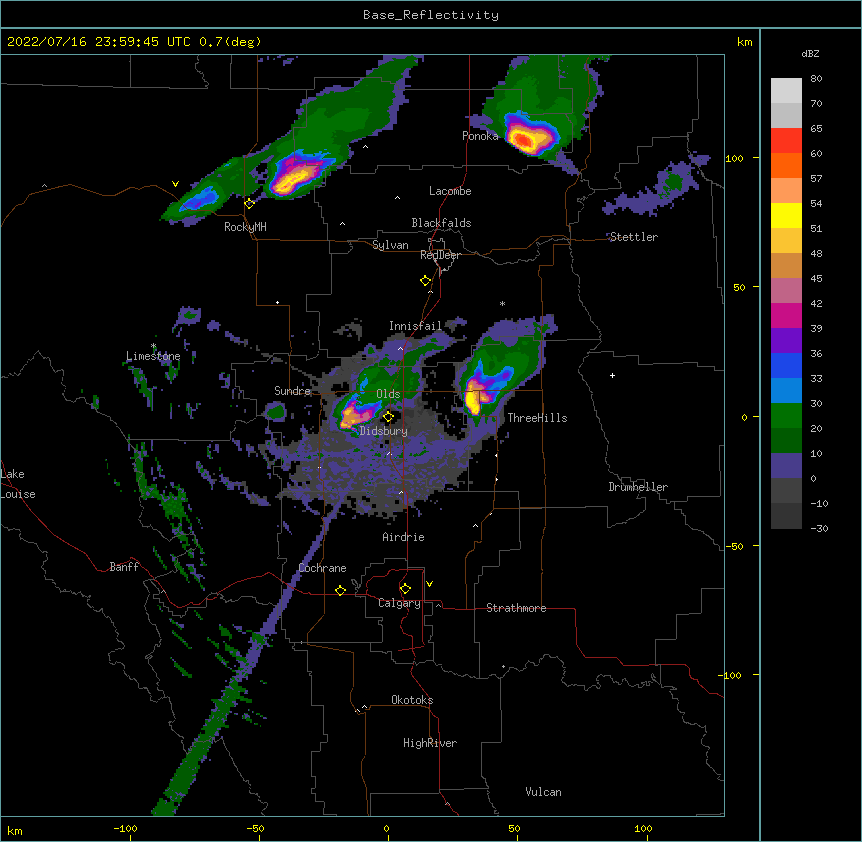Viewport: 862px width, 842px height.
Task: Click the Airdrie label
Action: pos(404,537)
